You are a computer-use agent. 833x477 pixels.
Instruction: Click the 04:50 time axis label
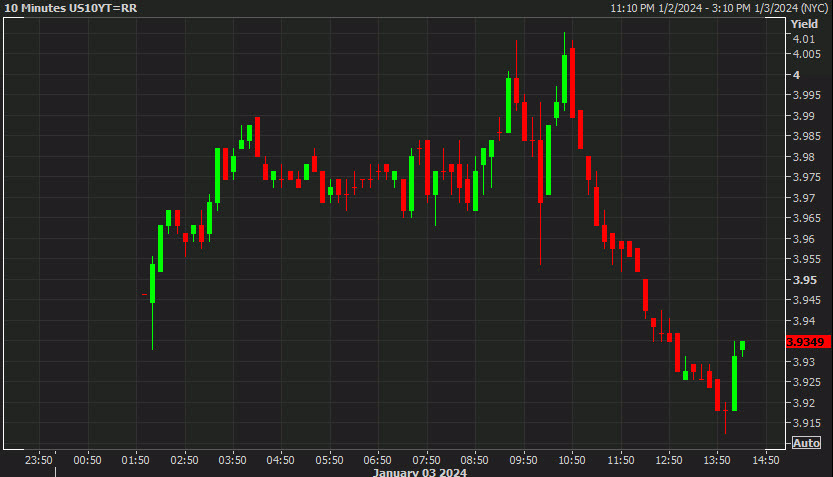[x=280, y=460]
